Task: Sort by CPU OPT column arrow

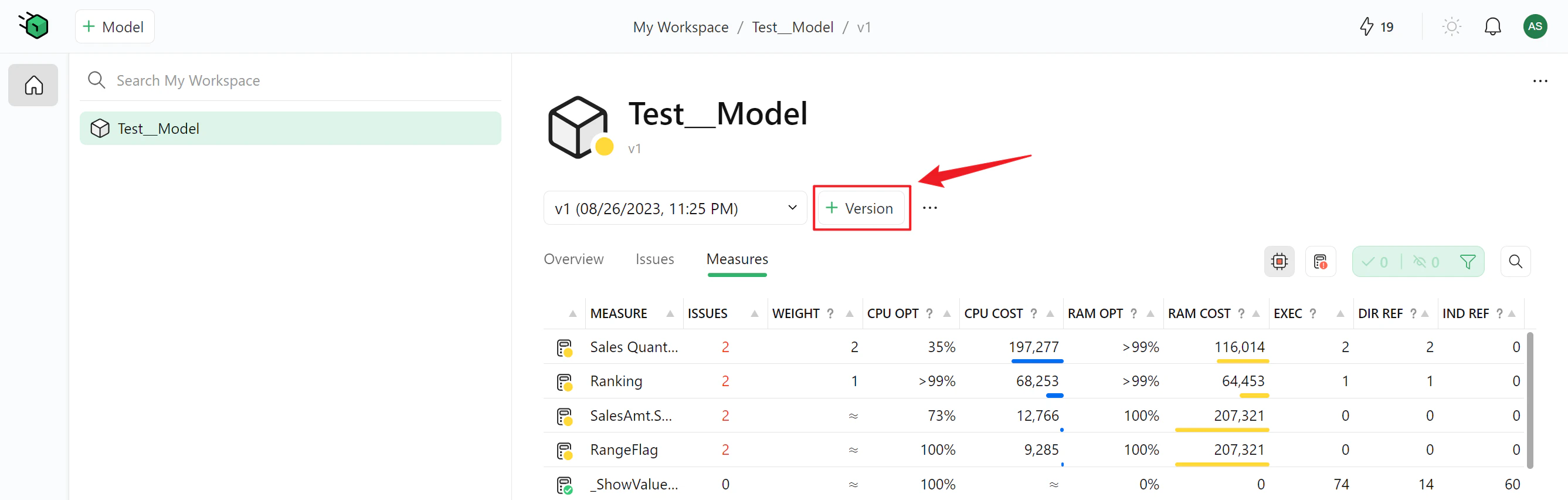Action: pos(946,314)
